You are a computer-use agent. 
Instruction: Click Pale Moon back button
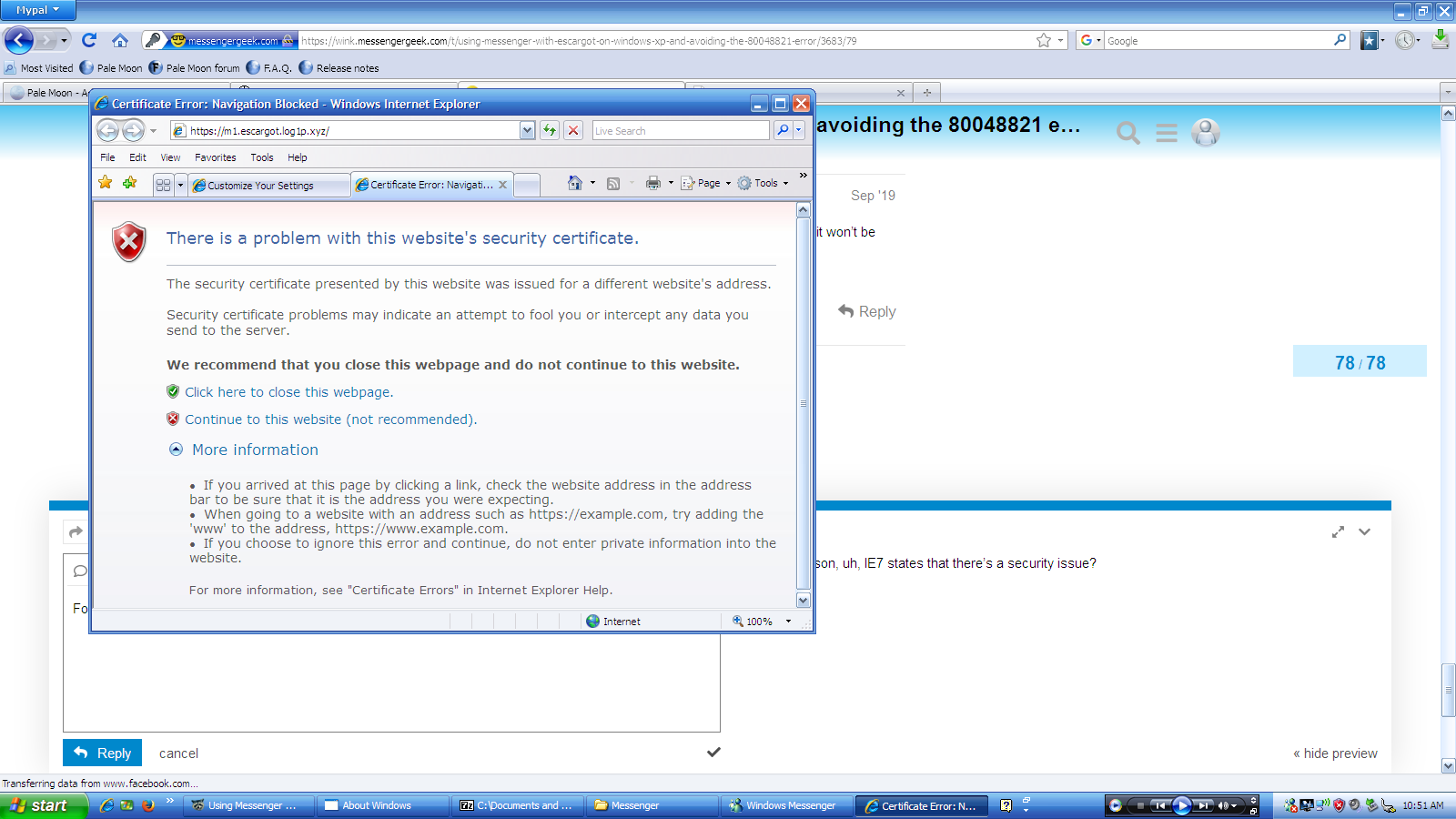(19, 40)
